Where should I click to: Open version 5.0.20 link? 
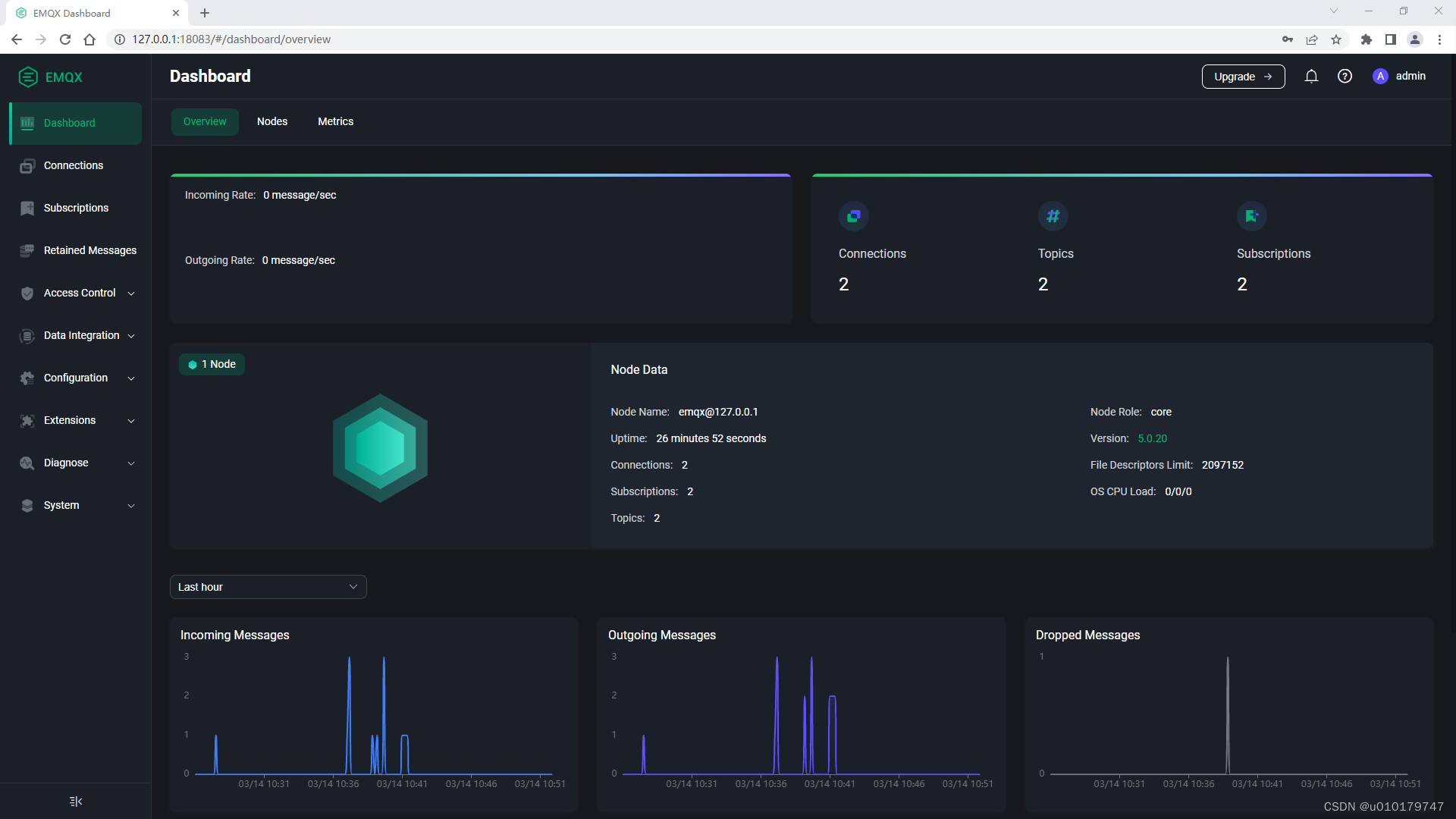pyautogui.click(x=1152, y=438)
